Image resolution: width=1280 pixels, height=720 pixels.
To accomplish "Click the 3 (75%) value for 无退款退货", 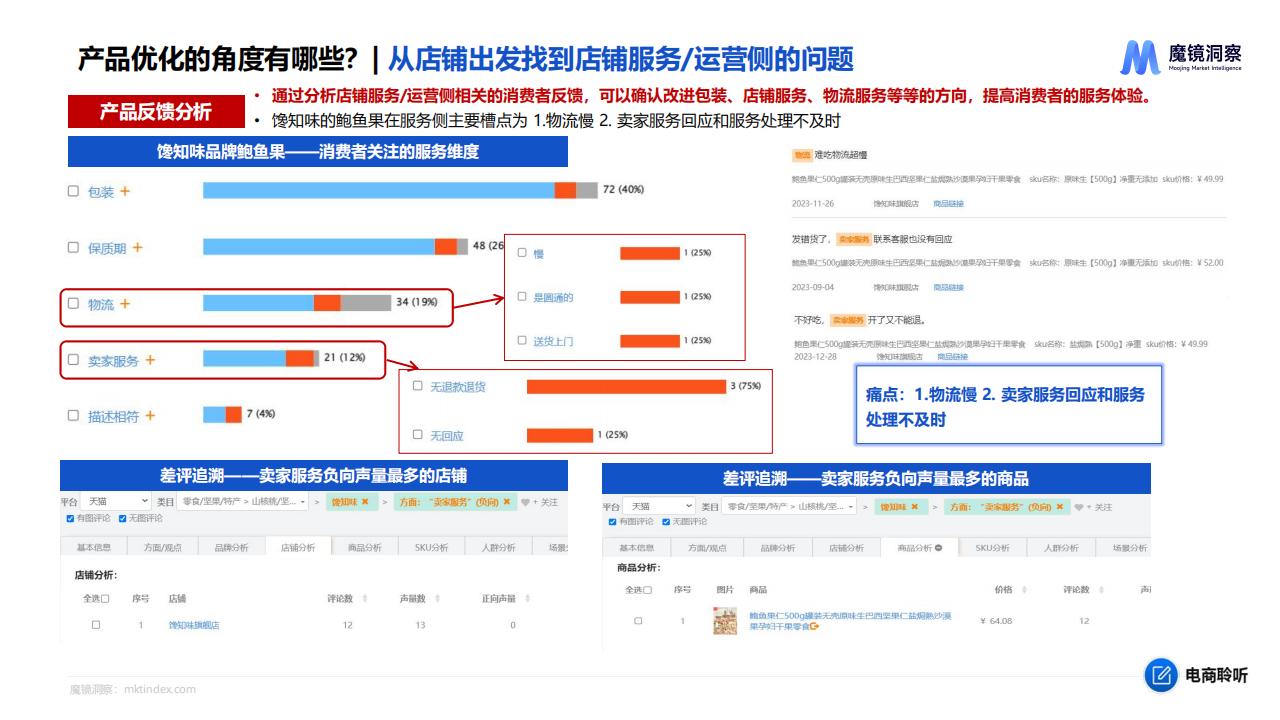I will (745, 386).
